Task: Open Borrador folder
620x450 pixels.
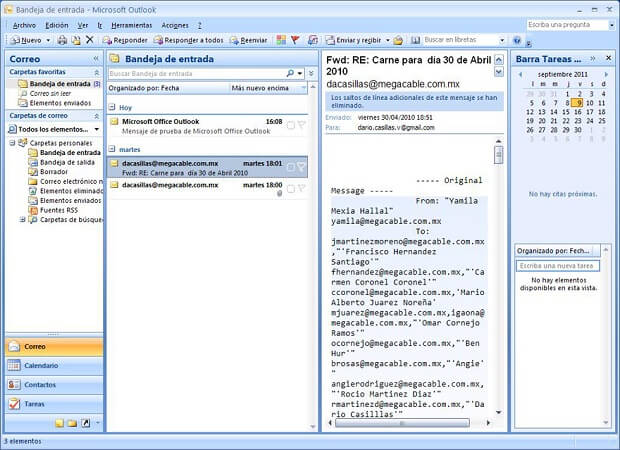Action: [49, 172]
